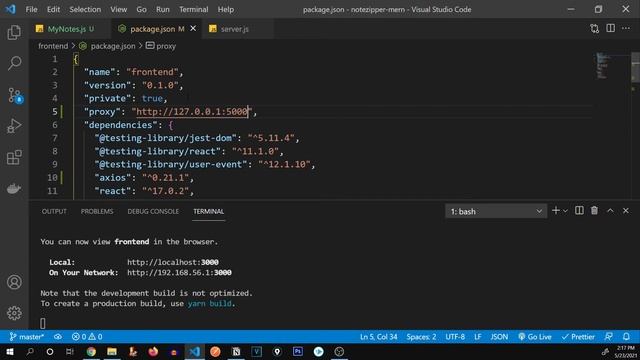
Task: Close the terminal panel
Action: coord(626,211)
